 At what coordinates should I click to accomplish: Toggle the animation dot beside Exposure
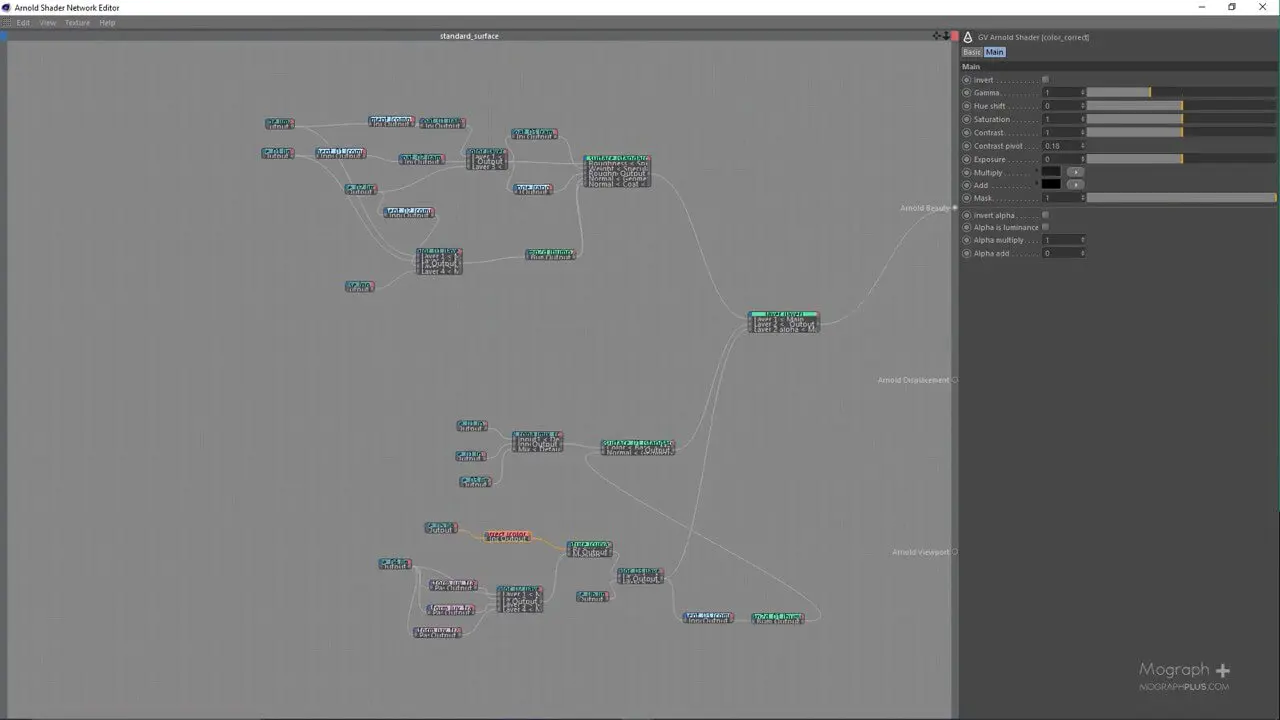pos(967,159)
